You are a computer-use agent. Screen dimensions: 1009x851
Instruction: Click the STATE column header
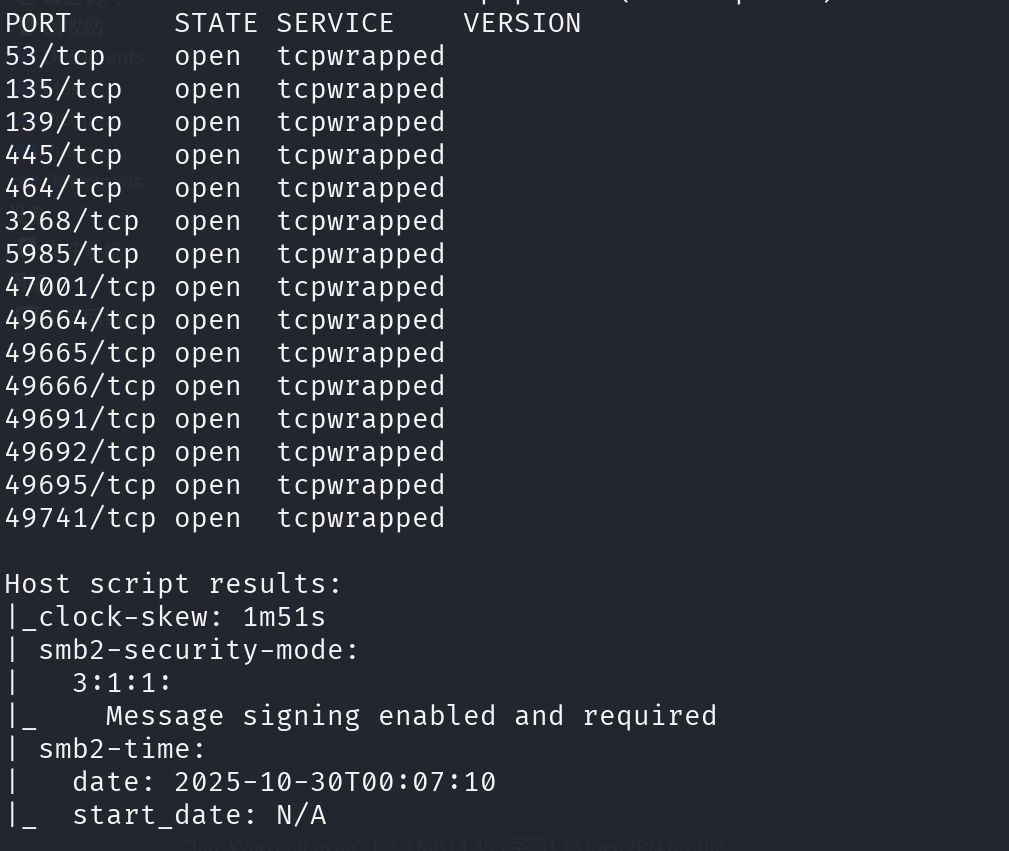pyautogui.click(x=216, y=23)
